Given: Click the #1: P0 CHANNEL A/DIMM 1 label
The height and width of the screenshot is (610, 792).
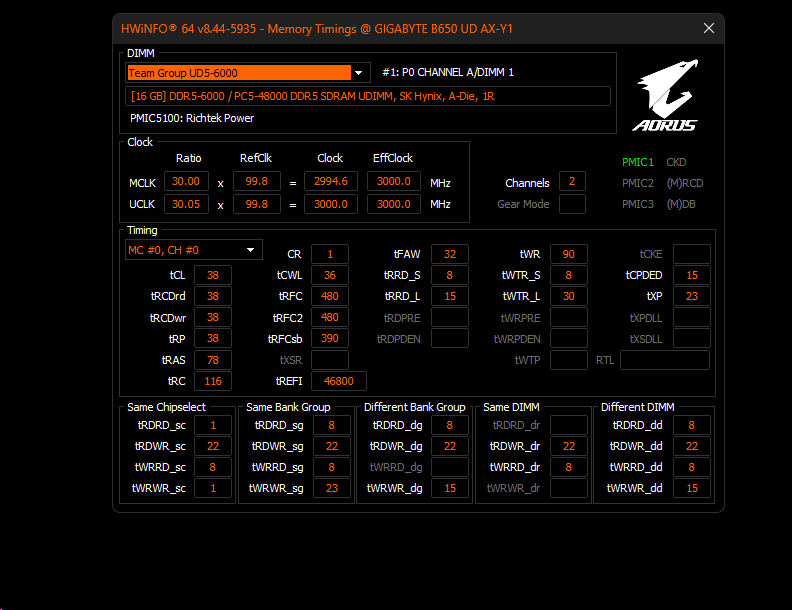Looking at the screenshot, I should (448, 72).
